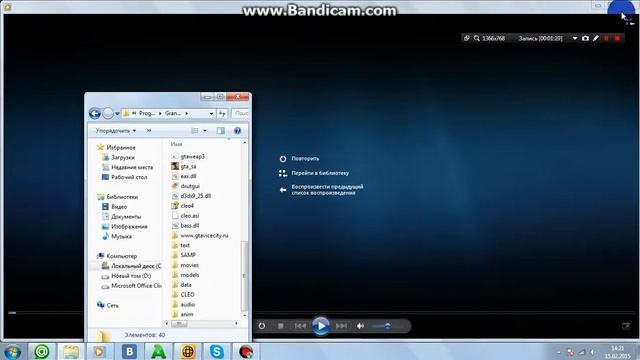
Task: Select the bass.dll file
Action: [x=186, y=225]
